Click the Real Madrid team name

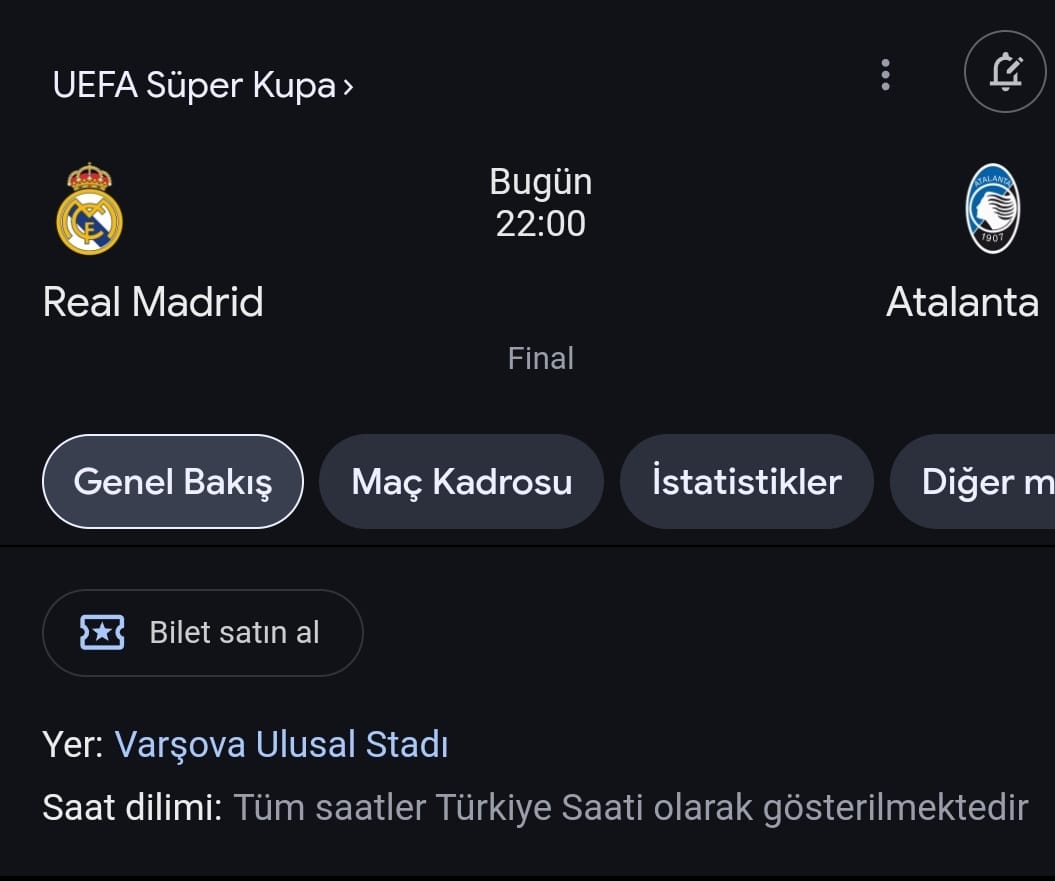(153, 302)
